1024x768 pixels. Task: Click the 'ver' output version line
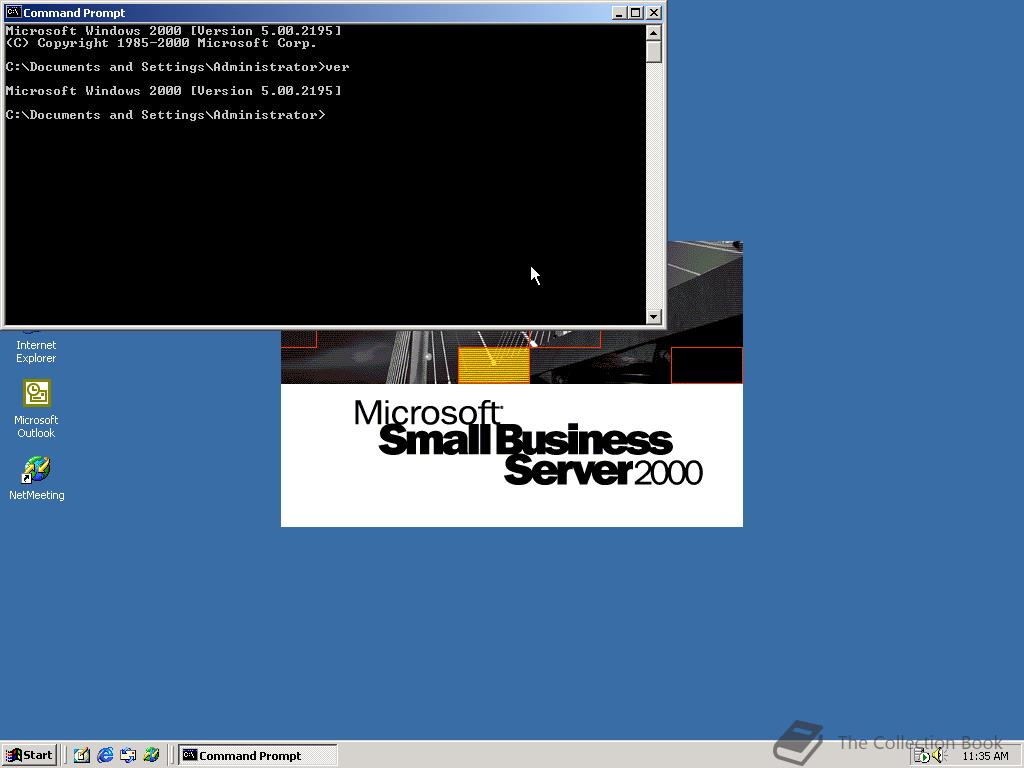173,91
